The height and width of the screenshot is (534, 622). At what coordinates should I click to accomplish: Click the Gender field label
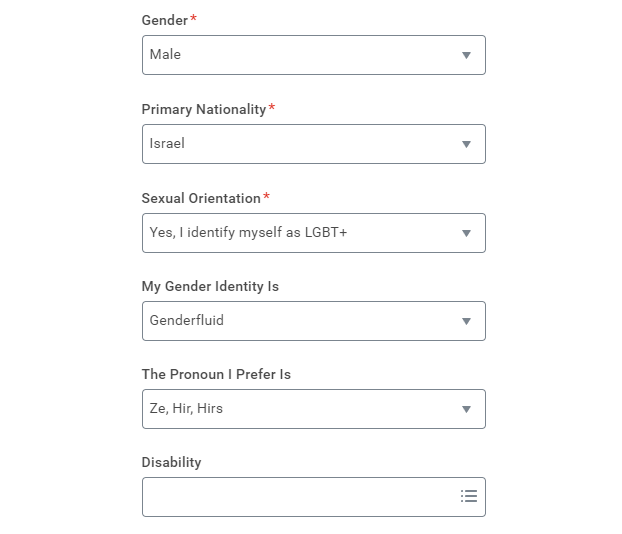pyautogui.click(x=165, y=20)
